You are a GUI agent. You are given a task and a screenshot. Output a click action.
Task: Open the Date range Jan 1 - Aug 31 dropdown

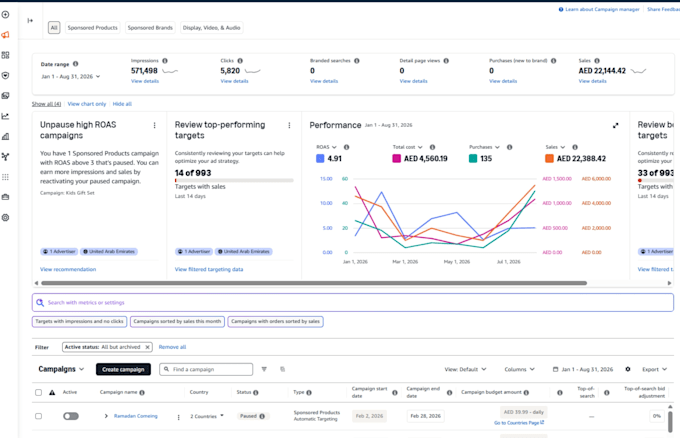coord(71,76)
